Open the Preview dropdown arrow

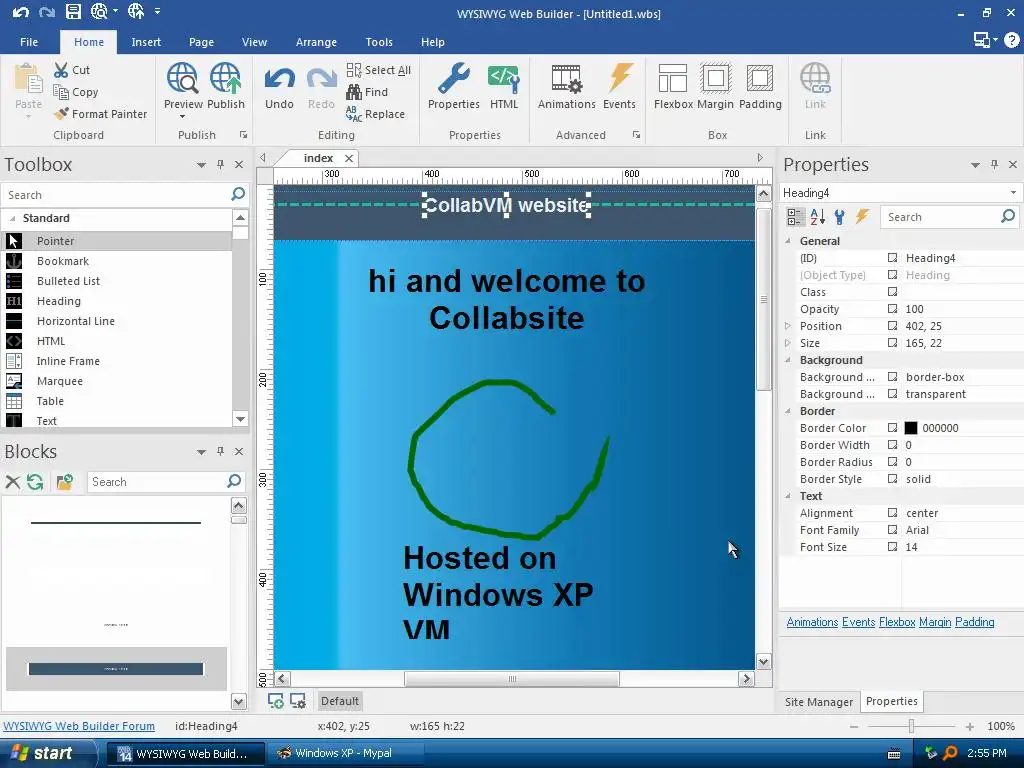[182, 117]
